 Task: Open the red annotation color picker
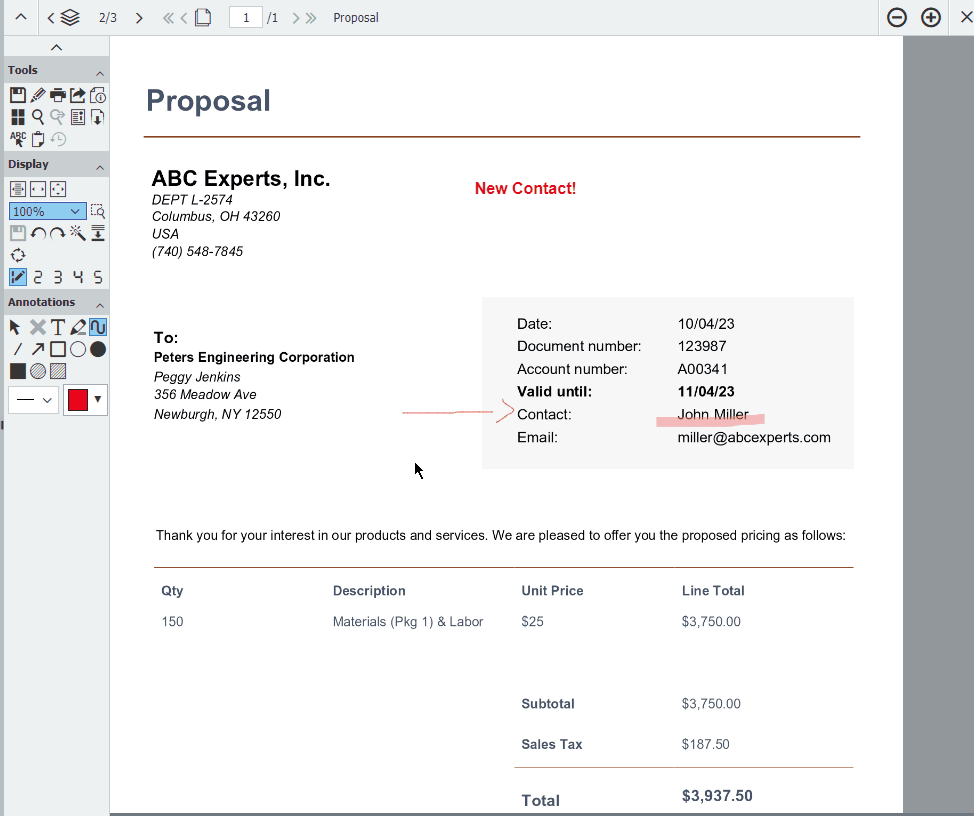pyautogui.click(x=85, y=400)
